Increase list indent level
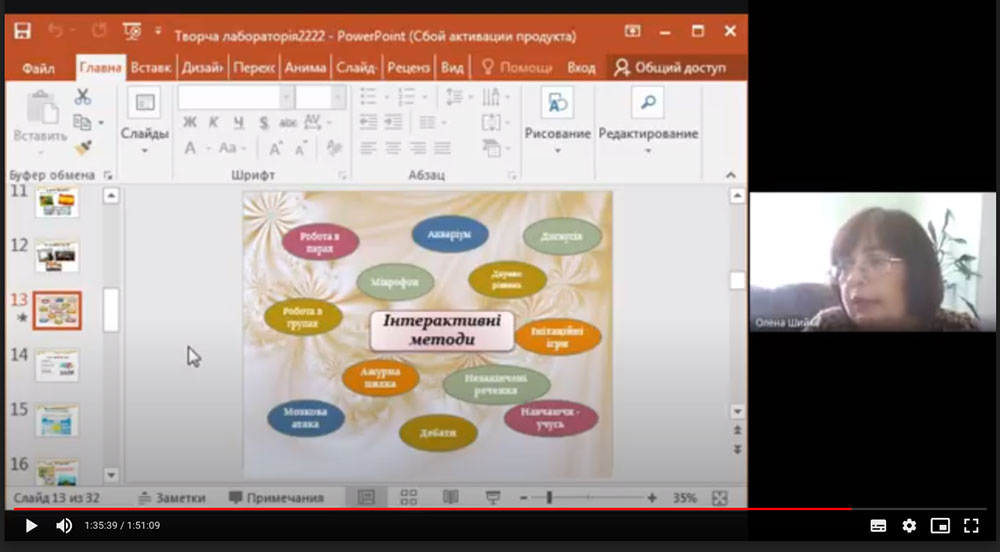 (393, 122)
